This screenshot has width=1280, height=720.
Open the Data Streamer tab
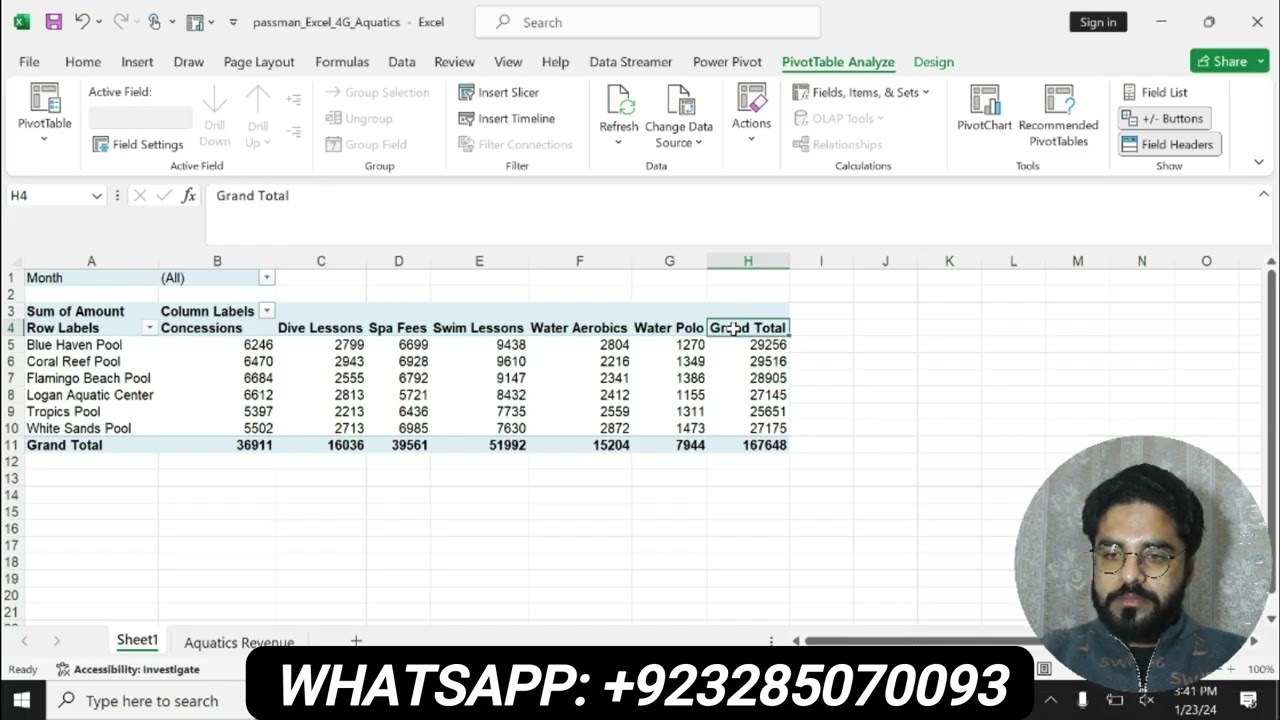(x=631, y=62)
